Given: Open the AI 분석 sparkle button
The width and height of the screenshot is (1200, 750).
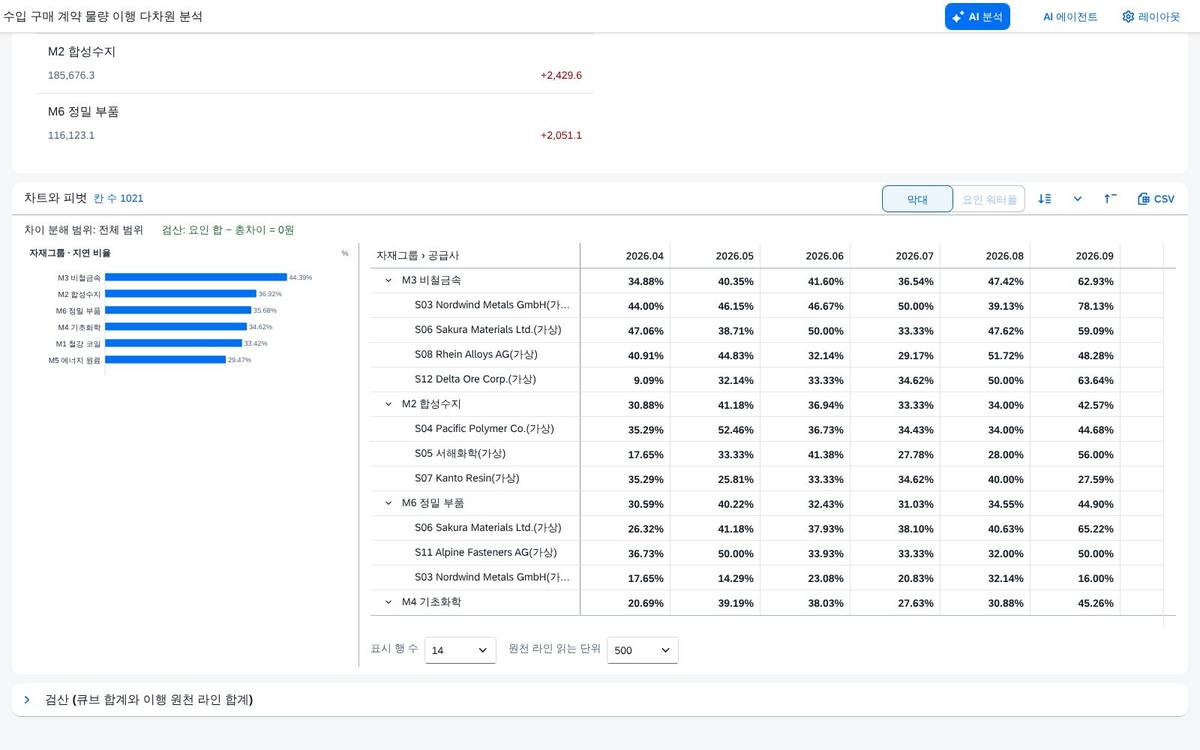Looking at the screenshot, I should [x=977, y=17].
